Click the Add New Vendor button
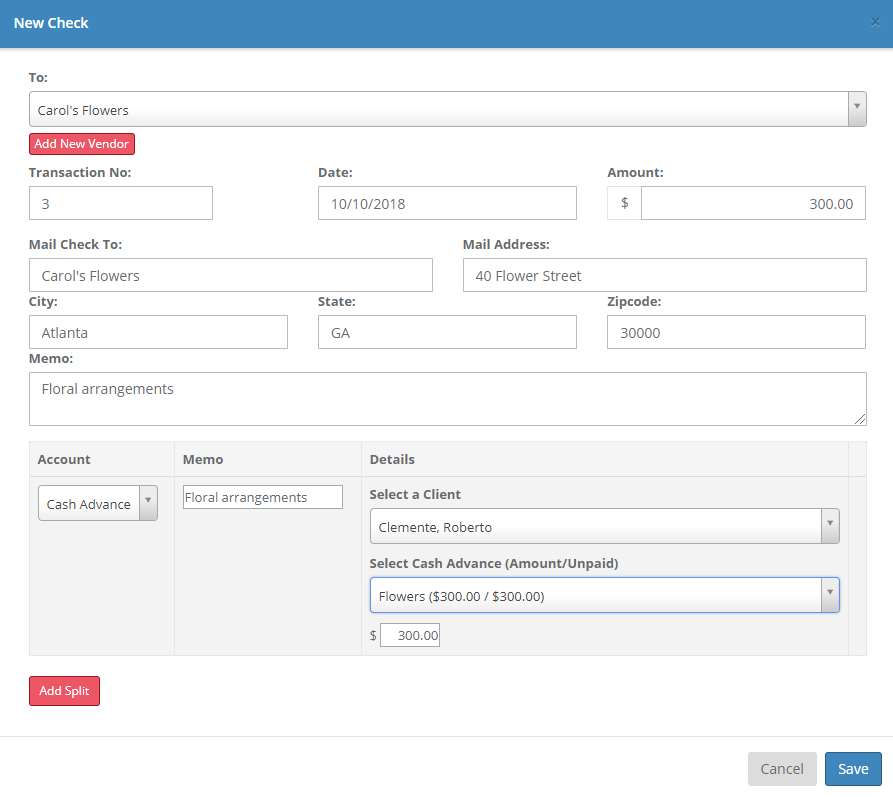 [x=81, y=144]
